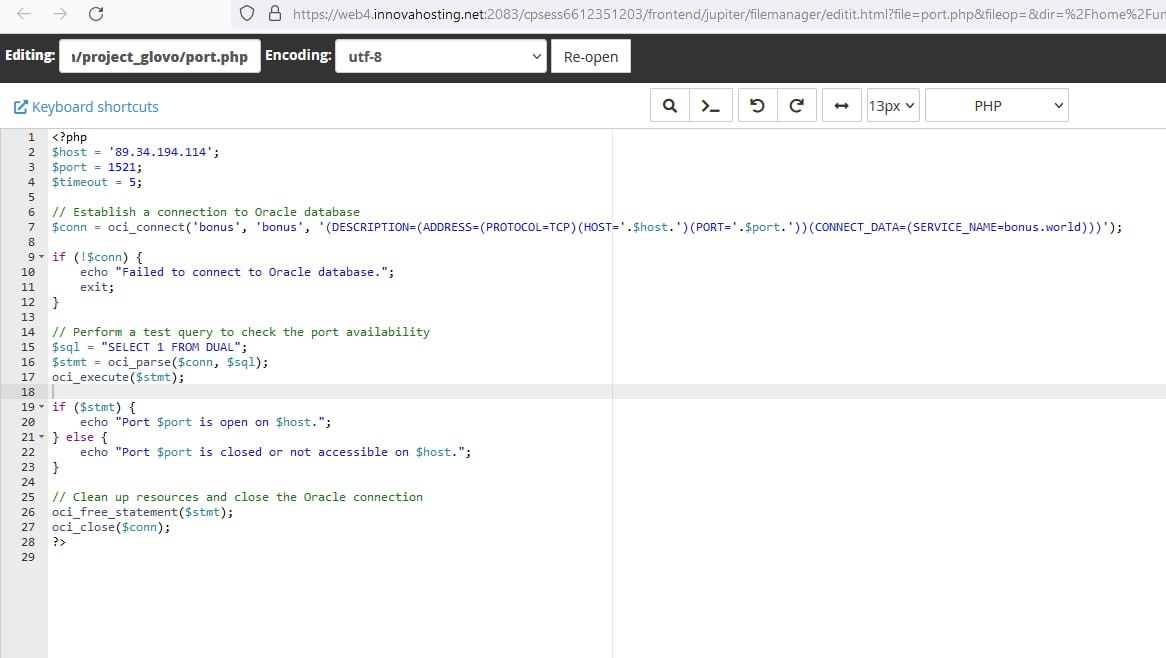Click the exit; statement on line 11
Screen dimensions: 1166x658
coord(97,287)
